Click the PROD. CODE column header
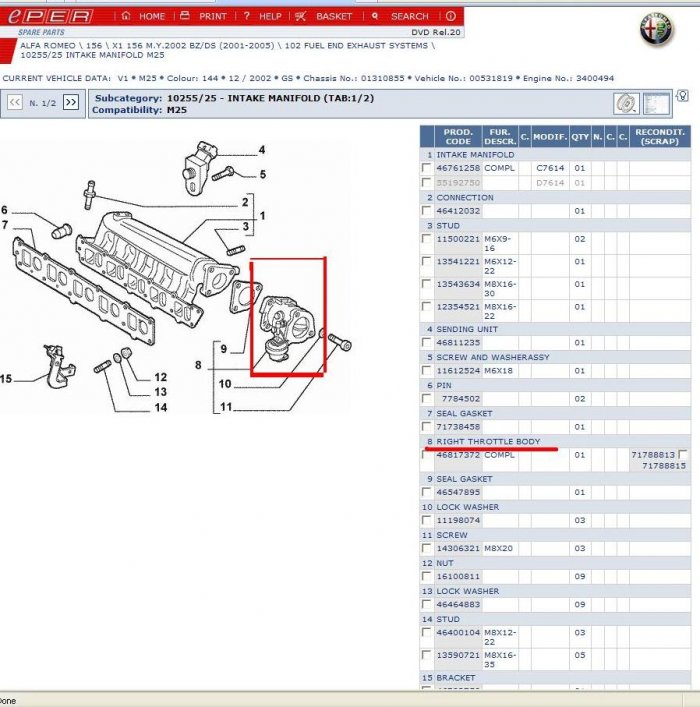700x707 pixels. (458, 136)
